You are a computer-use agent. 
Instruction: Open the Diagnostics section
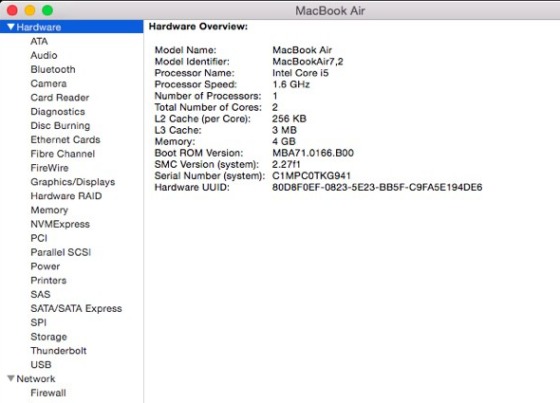click(58, 111)
